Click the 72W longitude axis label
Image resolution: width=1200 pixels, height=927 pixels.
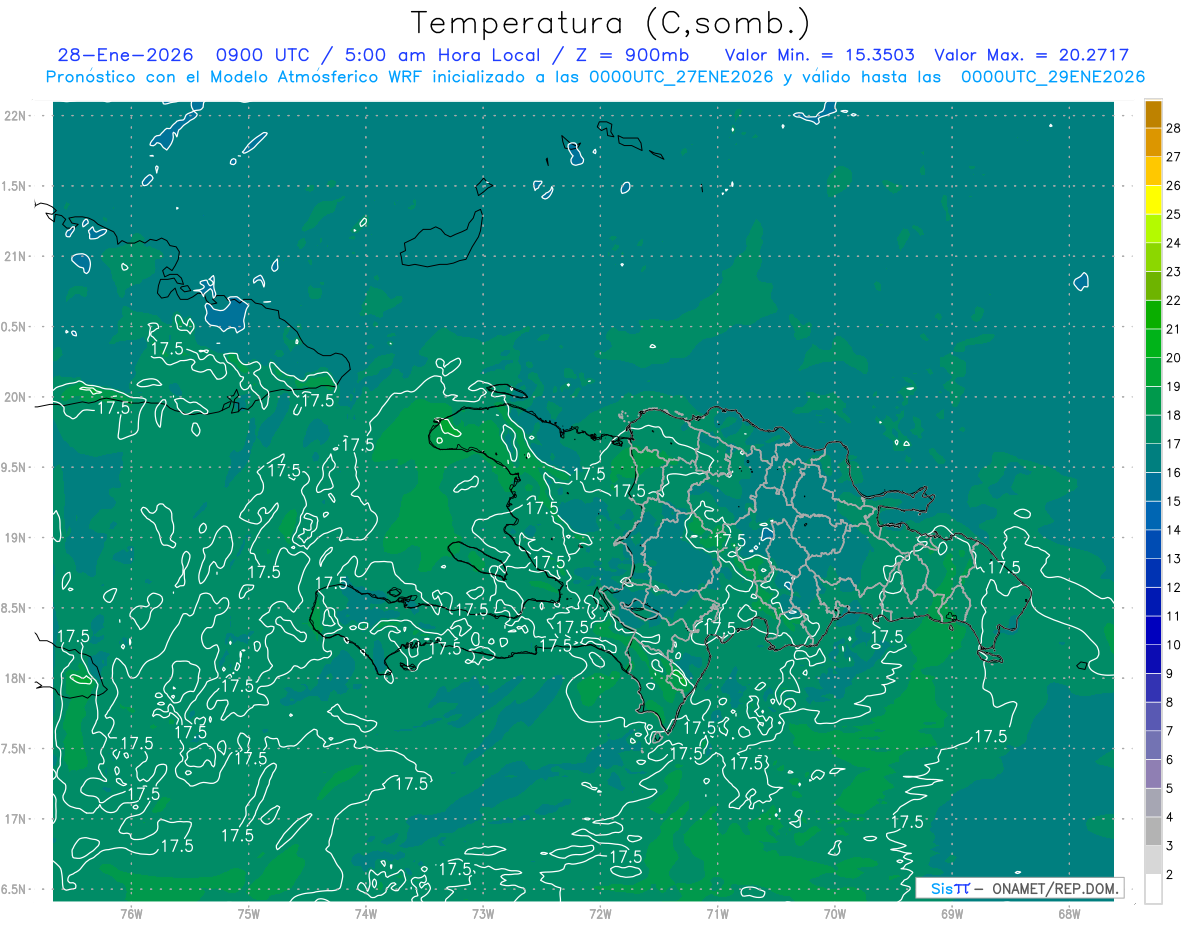600,914
